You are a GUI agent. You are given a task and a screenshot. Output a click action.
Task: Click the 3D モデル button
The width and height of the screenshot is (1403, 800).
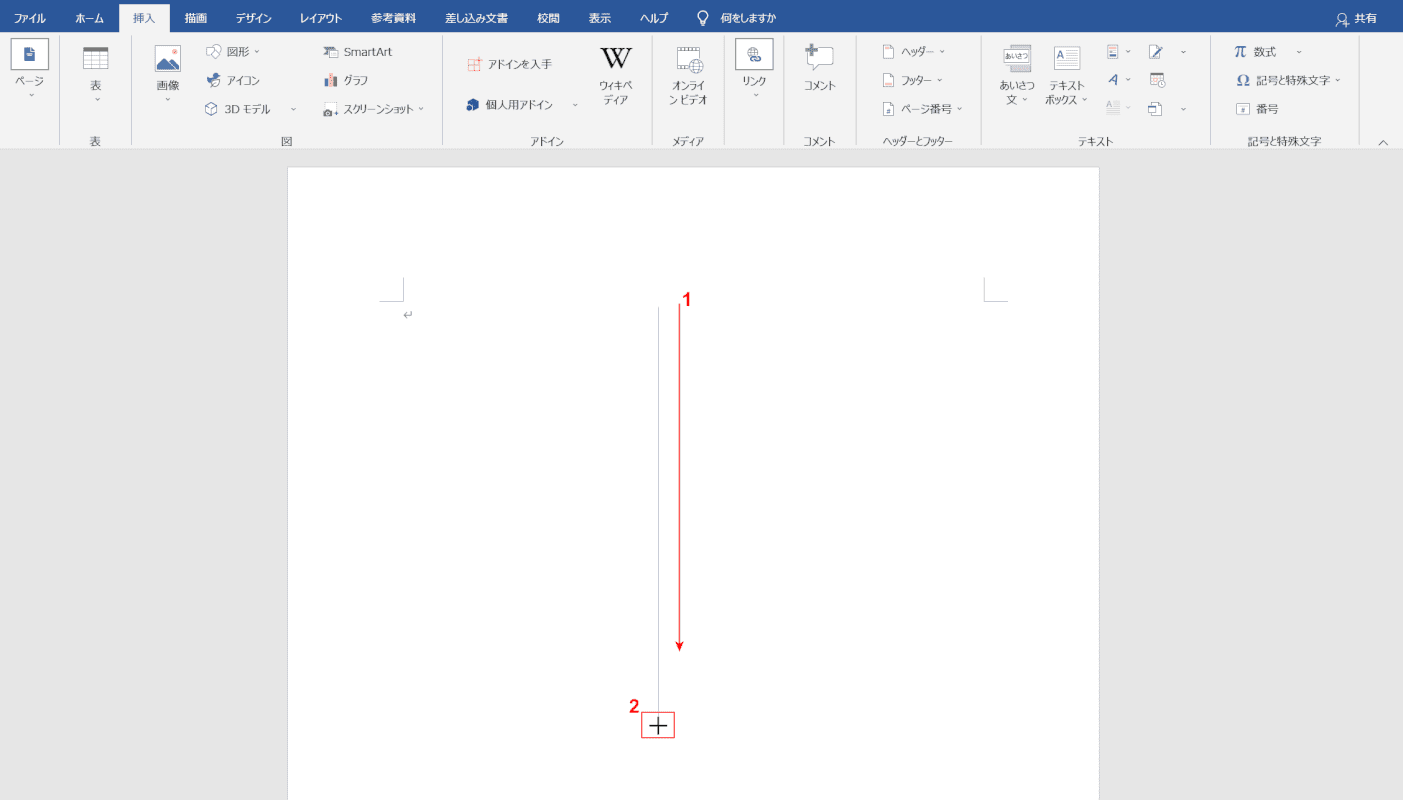pyautogui.click(x=238, y=109)
